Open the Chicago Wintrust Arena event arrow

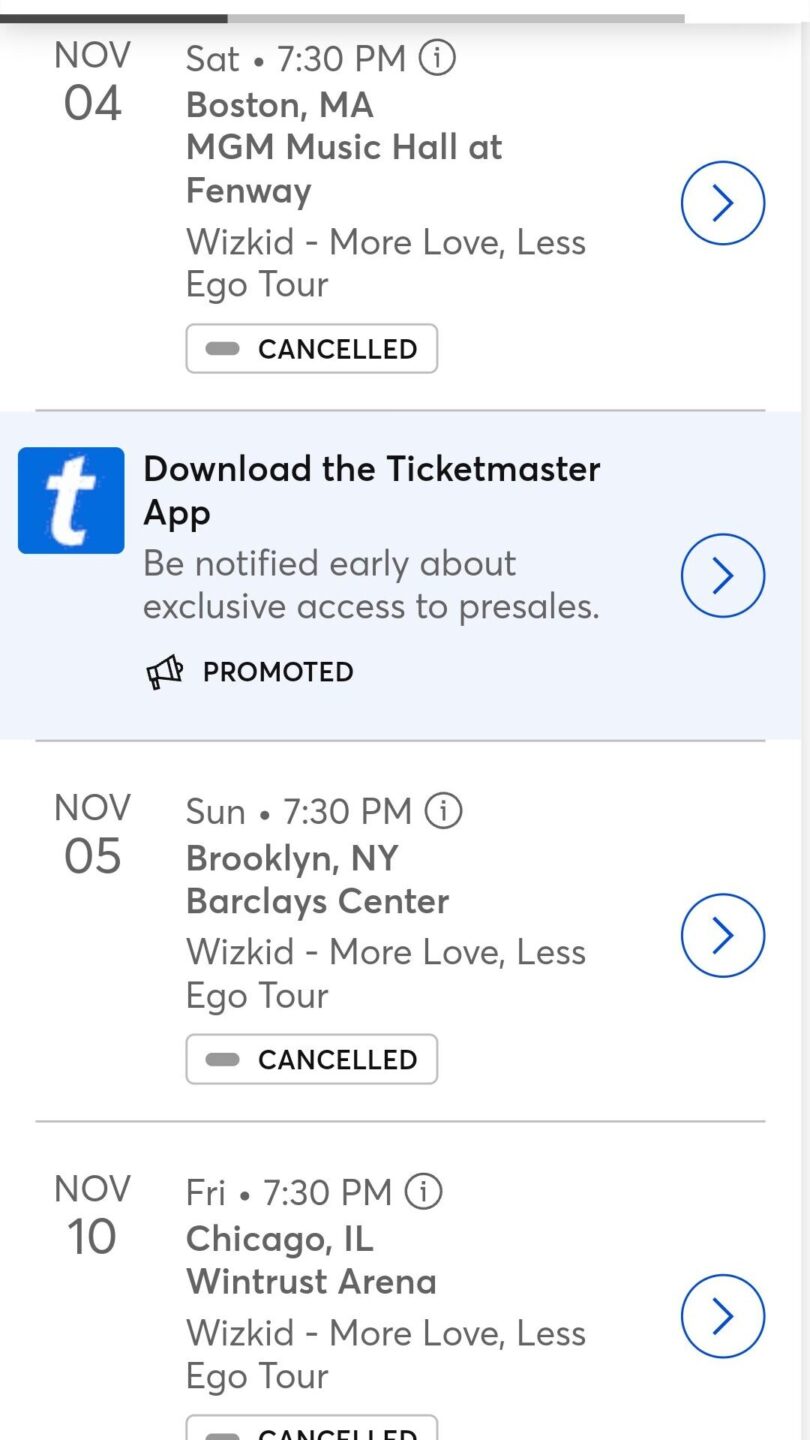(722, 1316)
